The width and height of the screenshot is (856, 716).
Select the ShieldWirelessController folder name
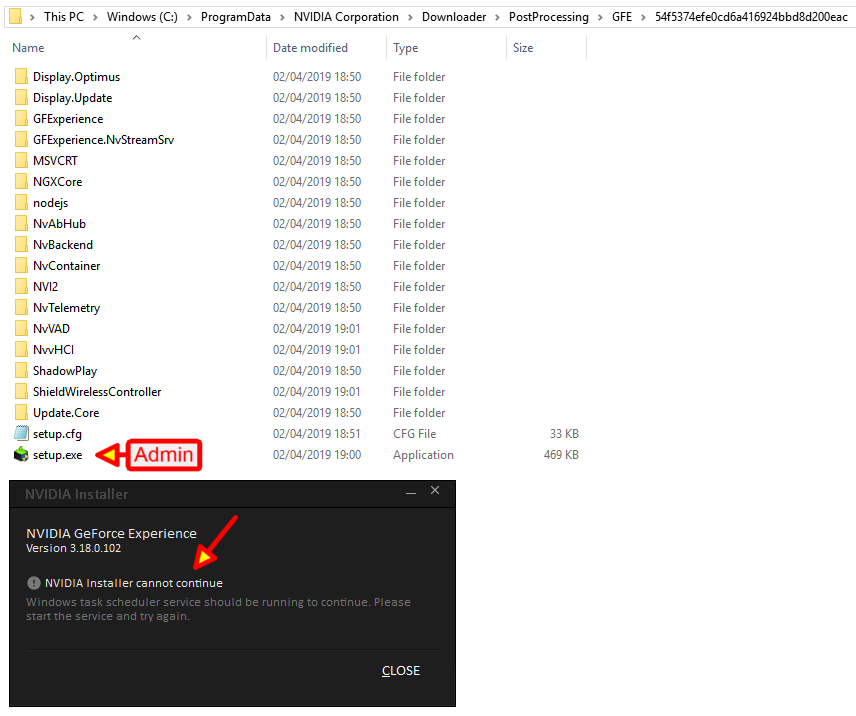point(97,392)
